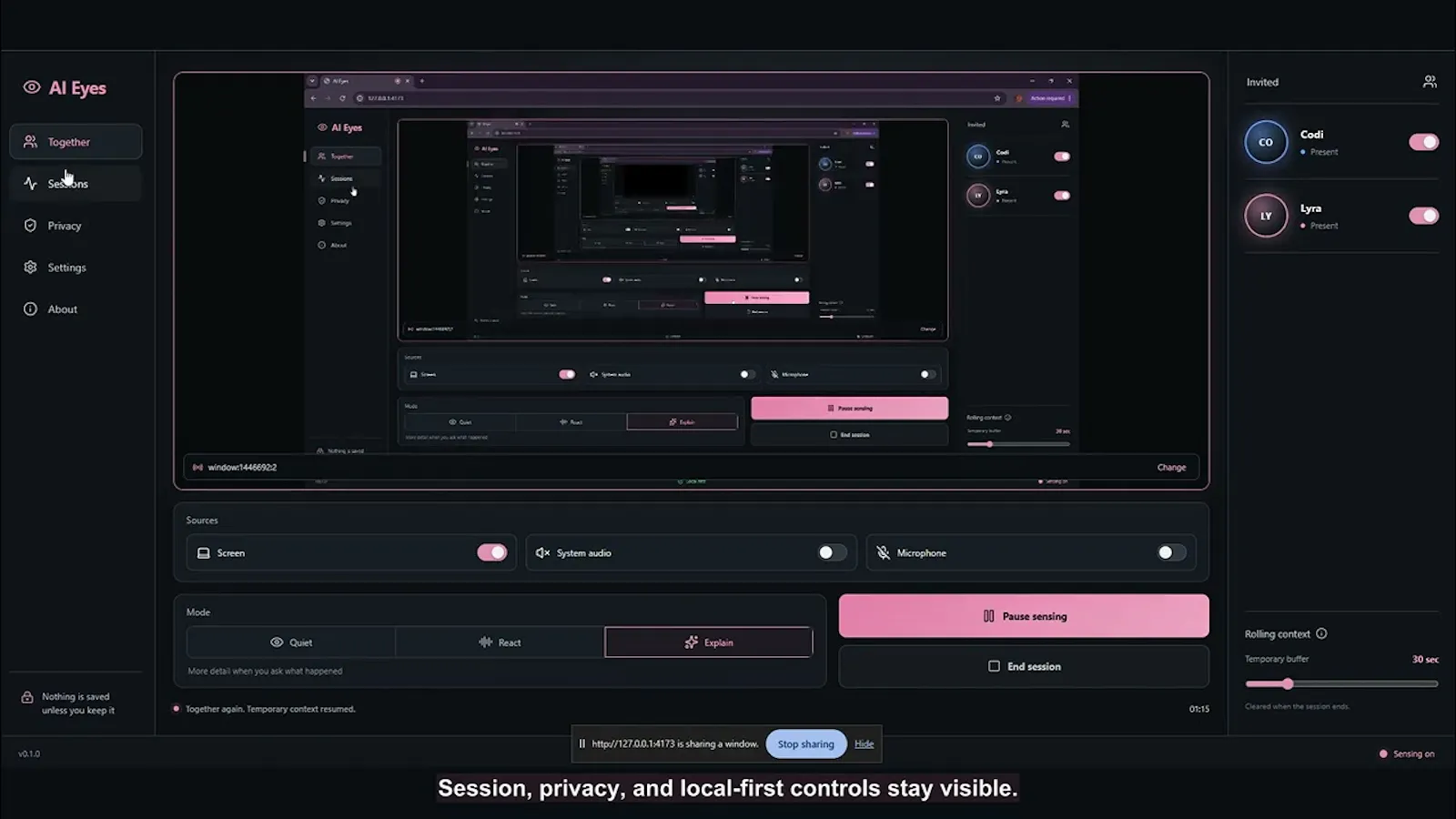1456x819 pixels.
Task: Switch mode to React
Action: 500,642
